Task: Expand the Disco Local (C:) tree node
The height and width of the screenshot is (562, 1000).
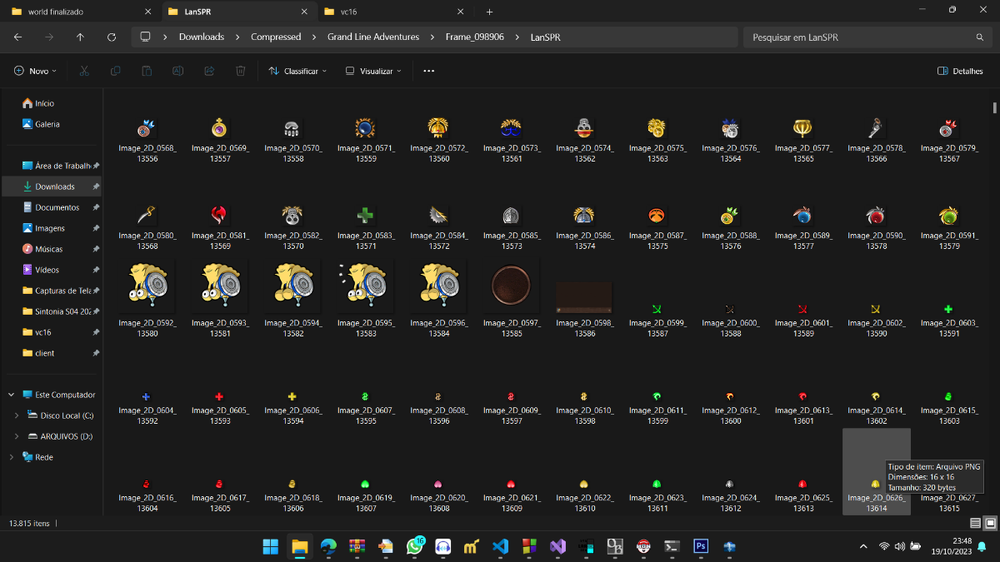Action: 17,415
